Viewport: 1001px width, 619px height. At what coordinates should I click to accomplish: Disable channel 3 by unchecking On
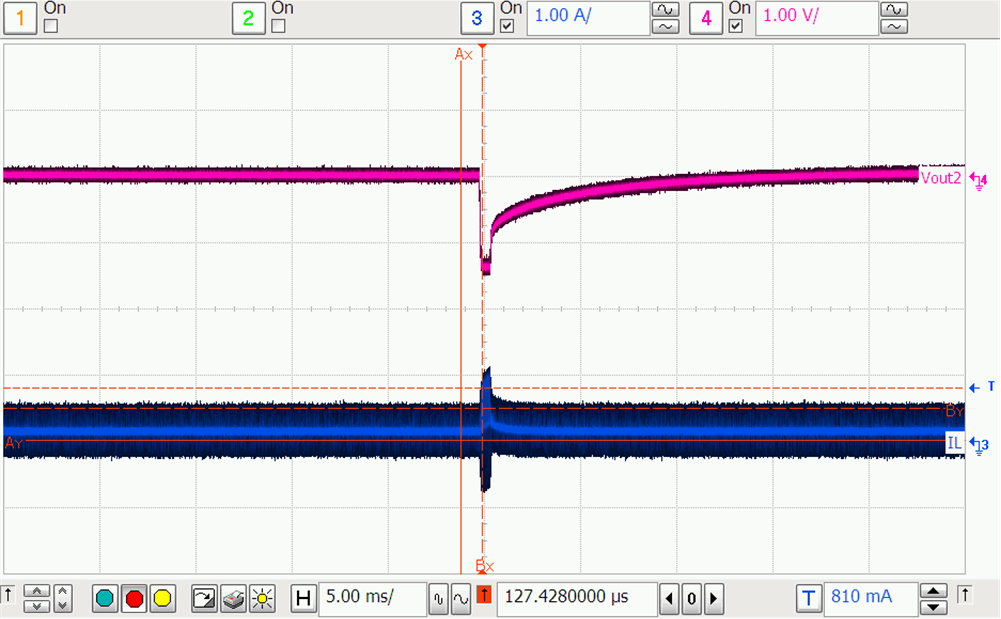(507, 28)
